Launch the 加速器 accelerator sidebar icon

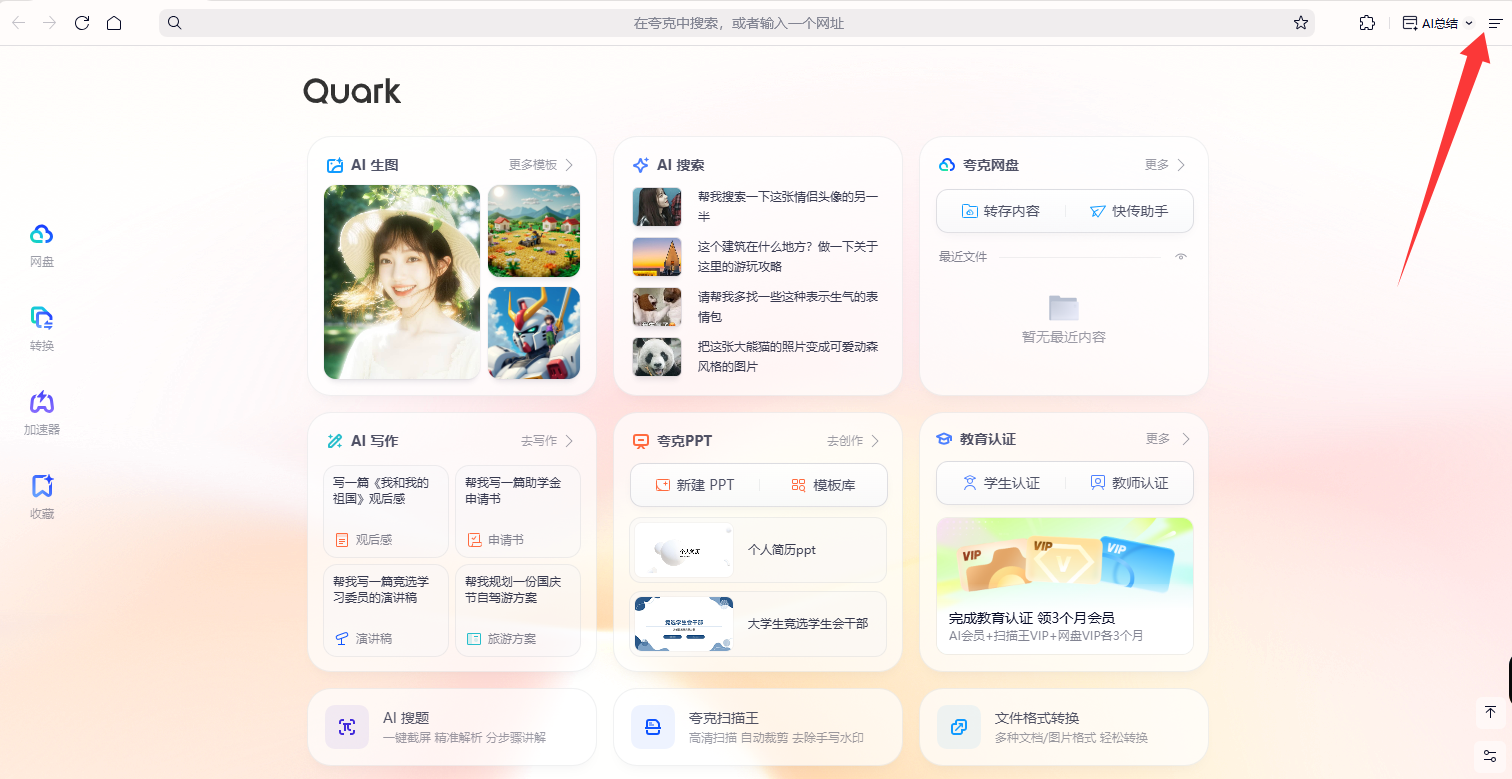tap(41, 403)
